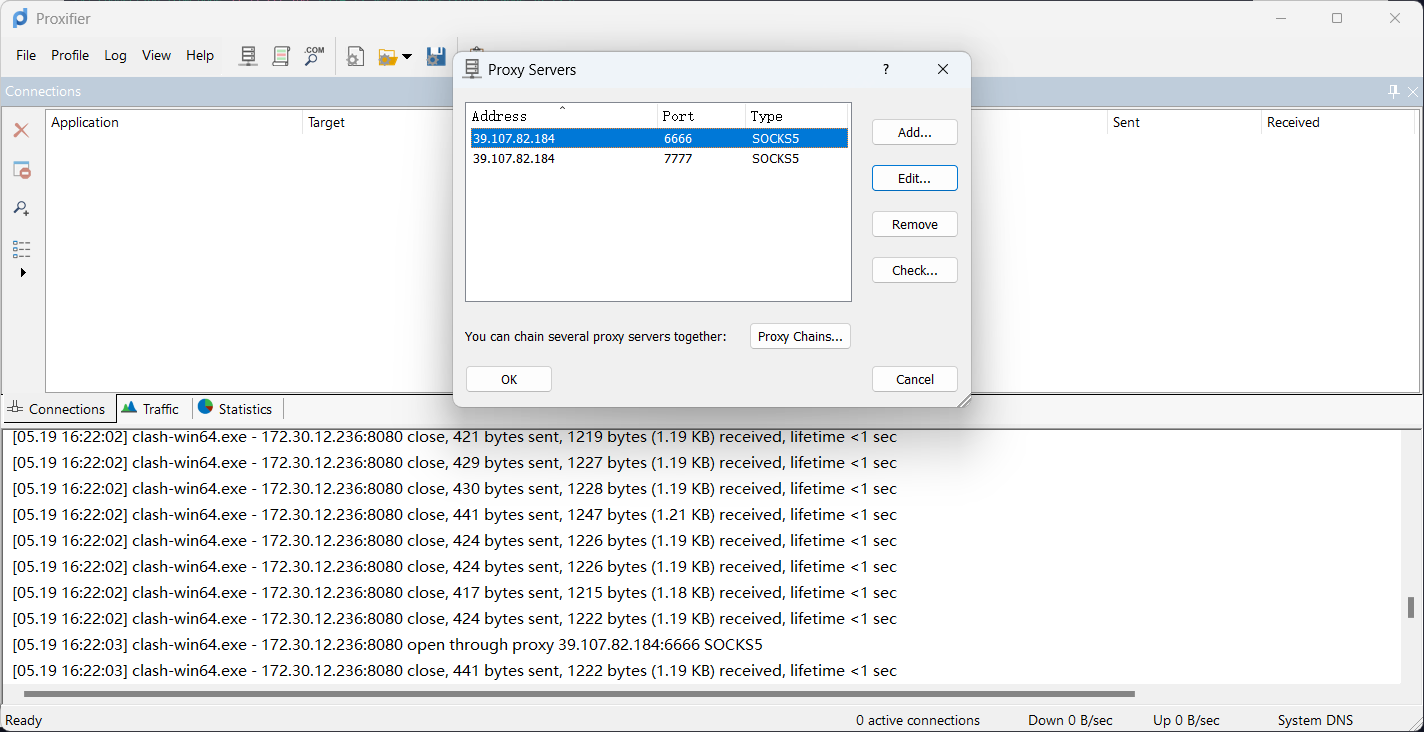The width and height of the screenshot is (1424, 732).
Task: Click the pin icon on Connections panel
Action: 1394,91
